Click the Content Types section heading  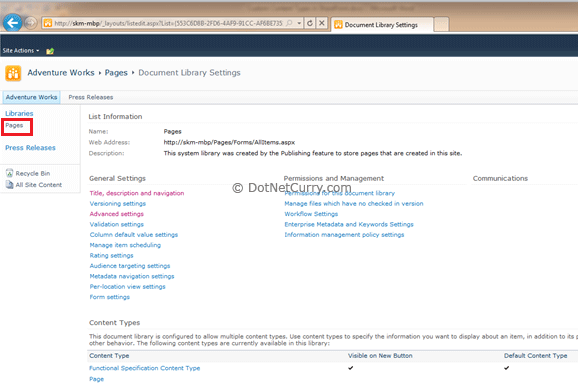115,323
